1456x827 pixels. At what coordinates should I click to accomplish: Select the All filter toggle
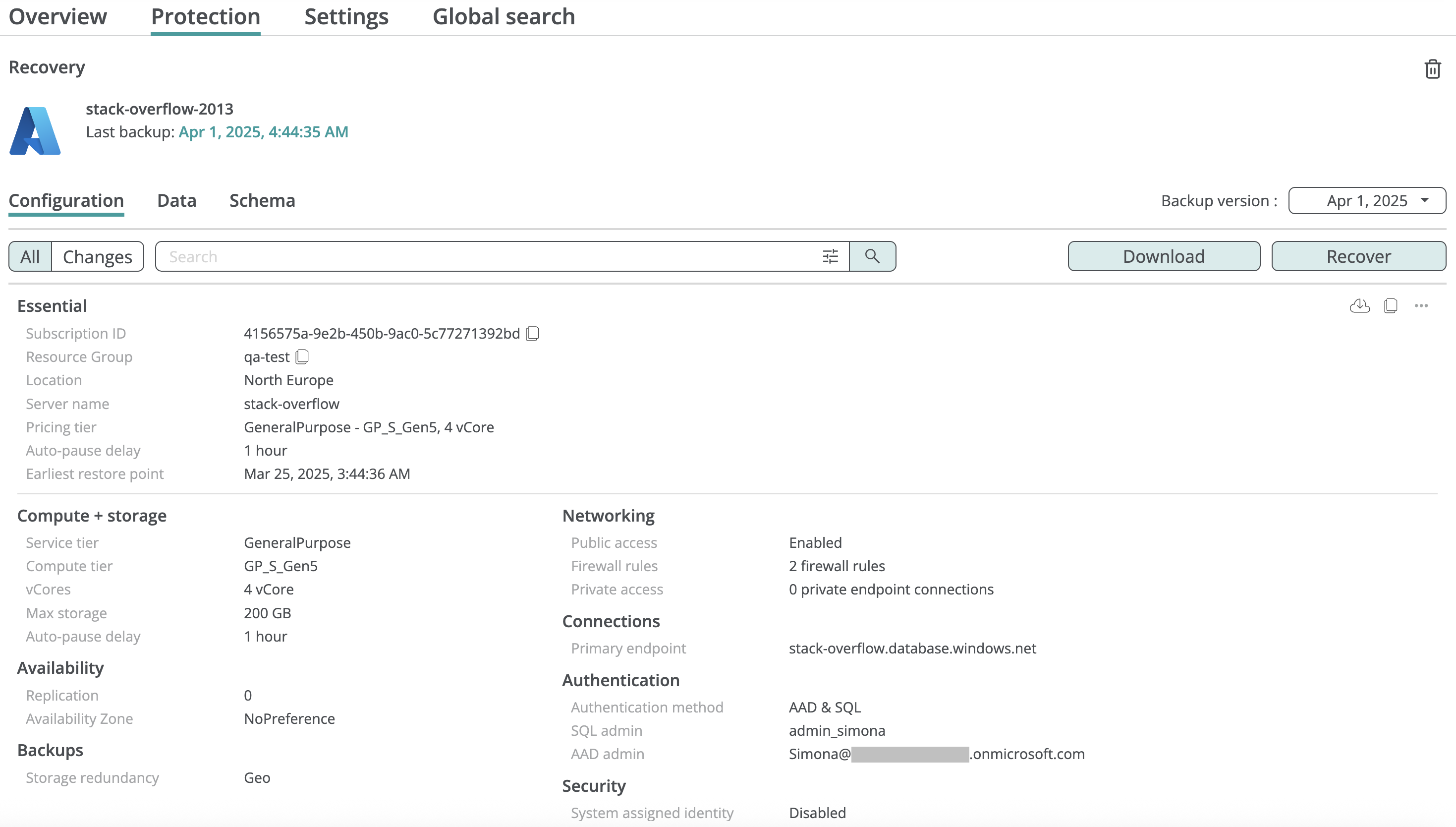pos(30,257)
